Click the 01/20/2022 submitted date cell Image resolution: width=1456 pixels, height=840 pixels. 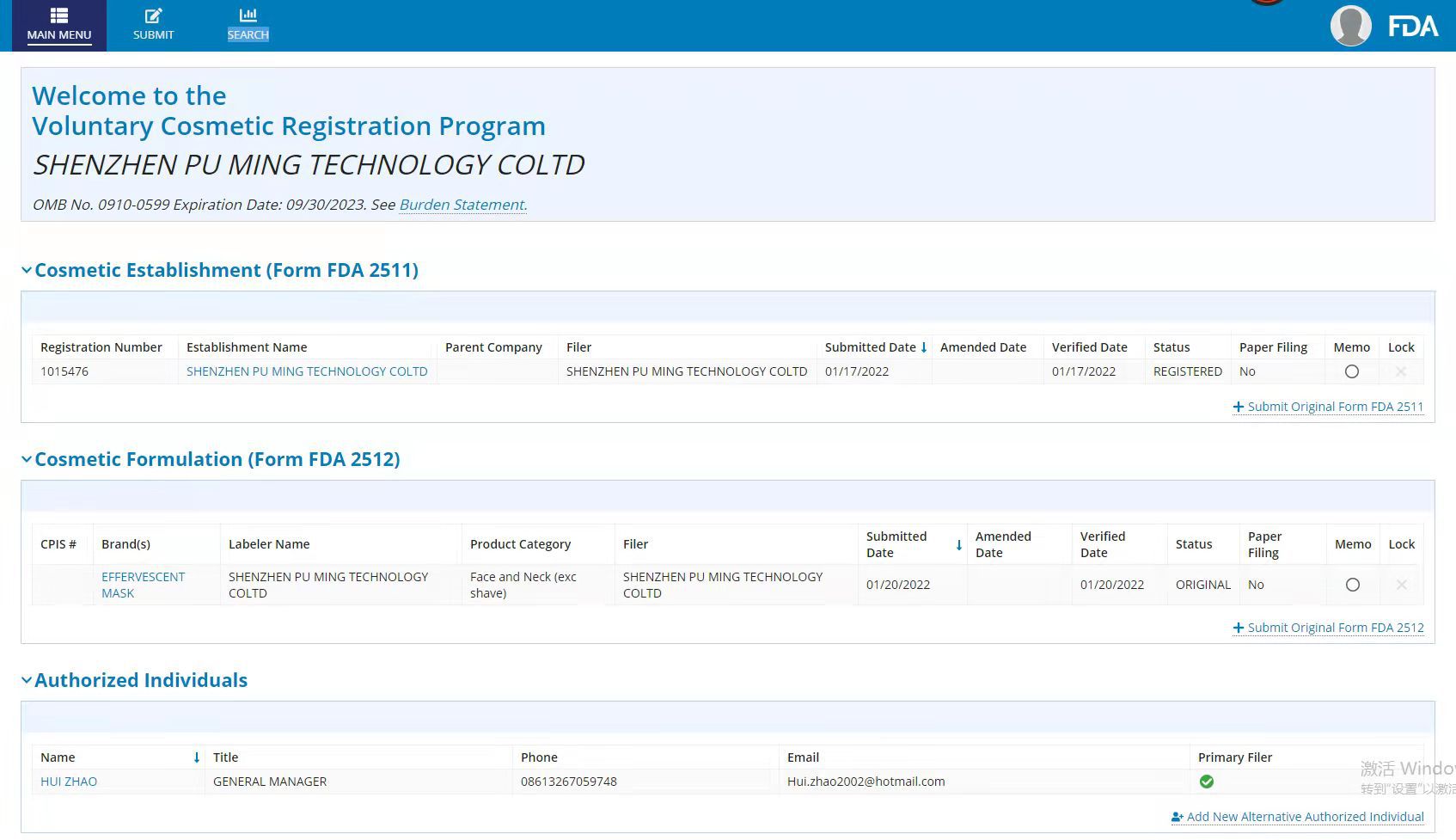pos(898,585)
